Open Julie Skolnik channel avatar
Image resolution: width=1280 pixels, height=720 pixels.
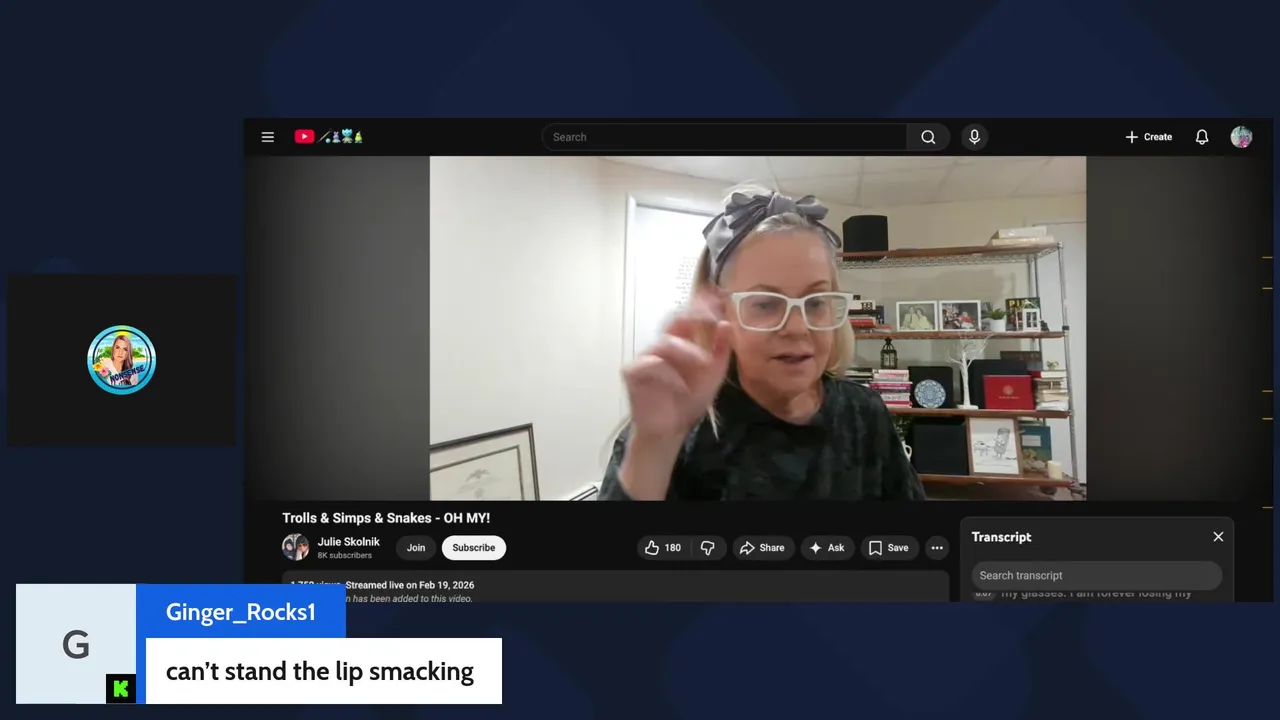(x=295, y=547)
